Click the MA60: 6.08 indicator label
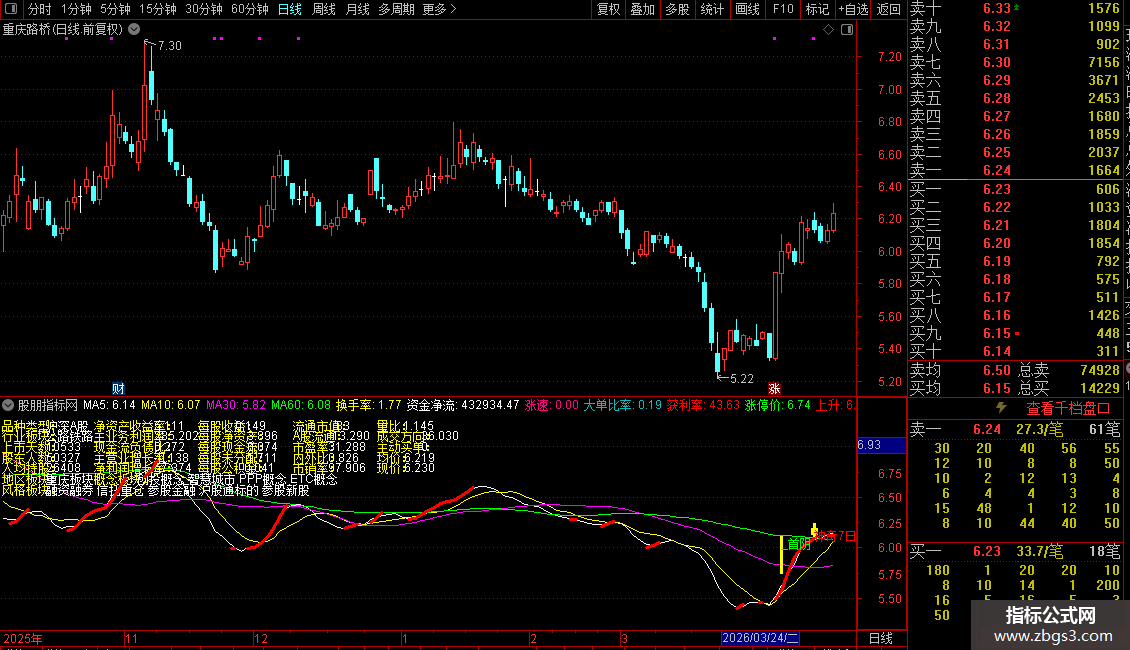The image size is (1130, 650). tap(301, 405)
